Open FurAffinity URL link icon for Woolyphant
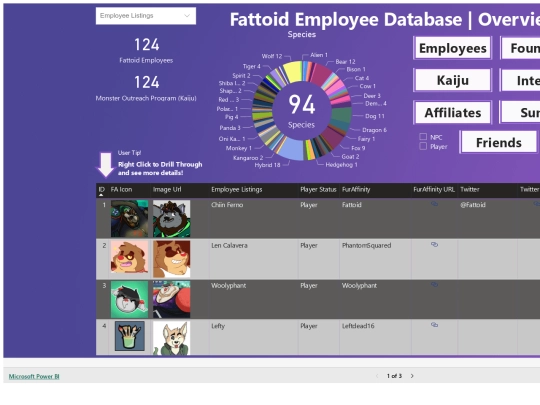This screenshot has height=405, width=540. click(434, 284)
